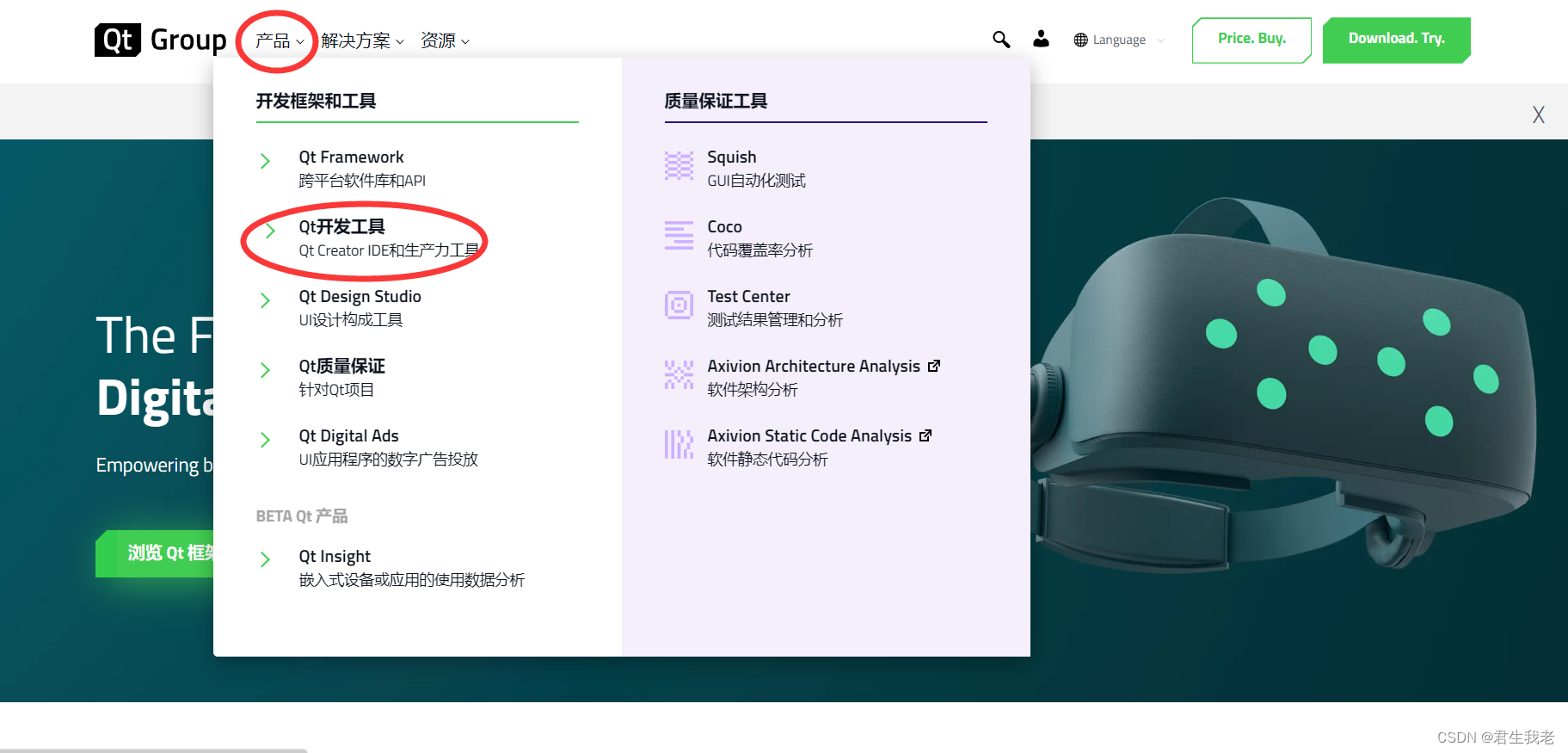Click the 浏览 Qt 框架 button

tap(155, 553)
